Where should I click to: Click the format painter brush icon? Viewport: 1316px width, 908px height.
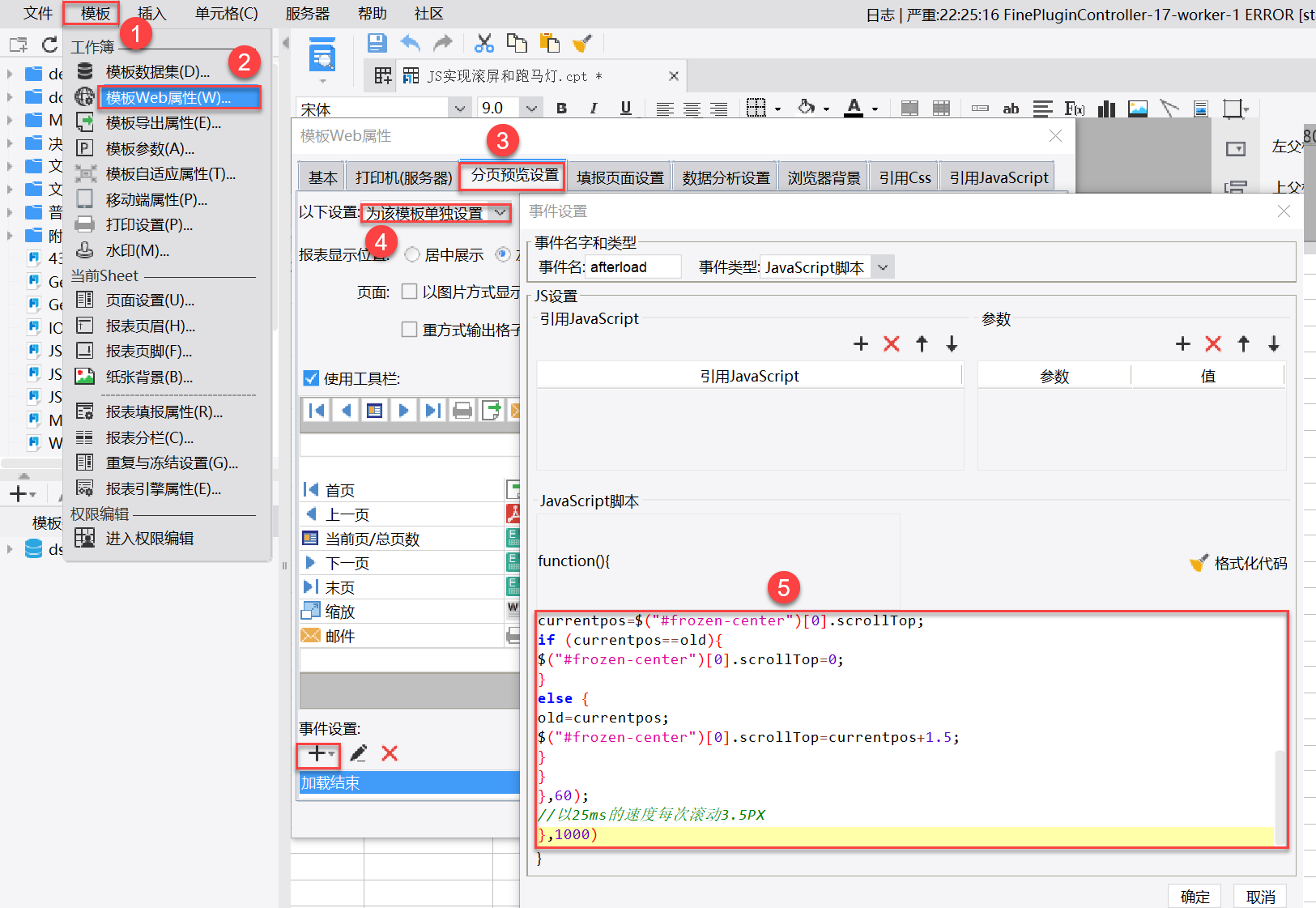point(581,43)
